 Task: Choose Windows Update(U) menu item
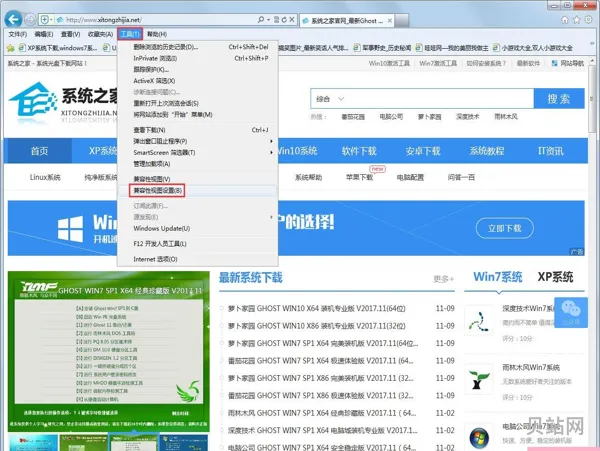coord(197,228)
